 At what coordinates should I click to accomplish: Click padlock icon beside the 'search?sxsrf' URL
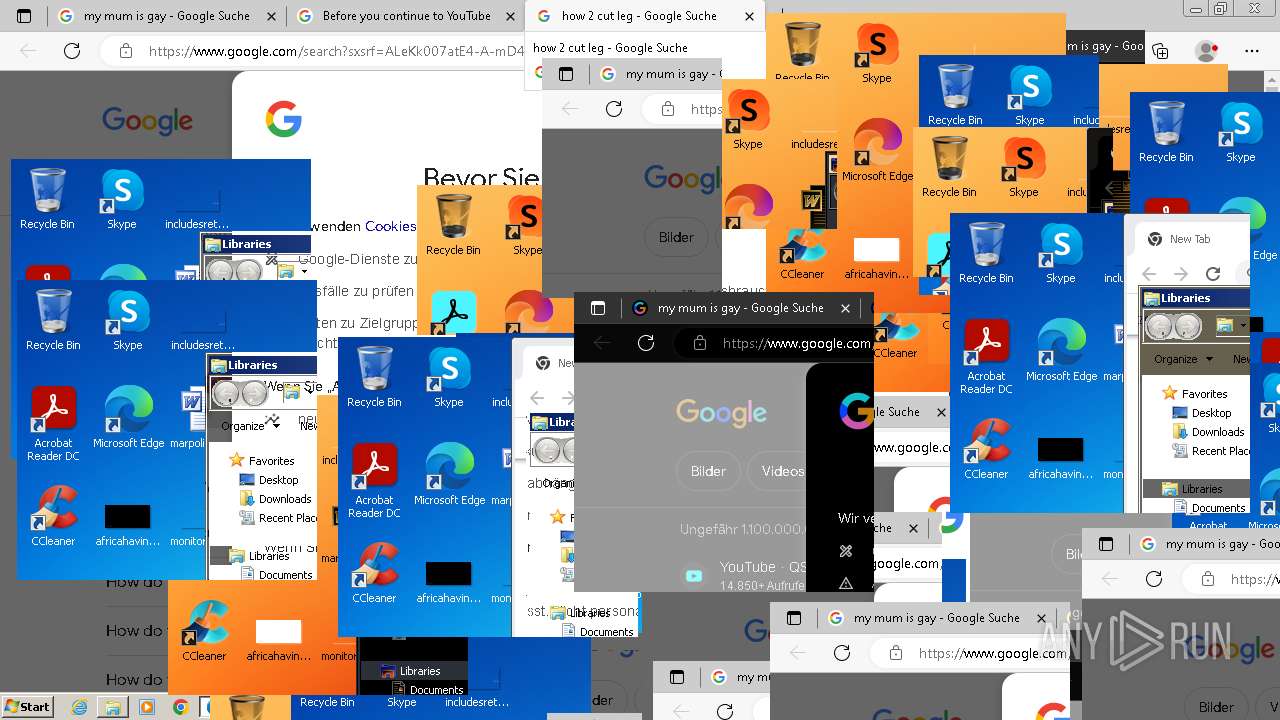(x=125, y=51)
